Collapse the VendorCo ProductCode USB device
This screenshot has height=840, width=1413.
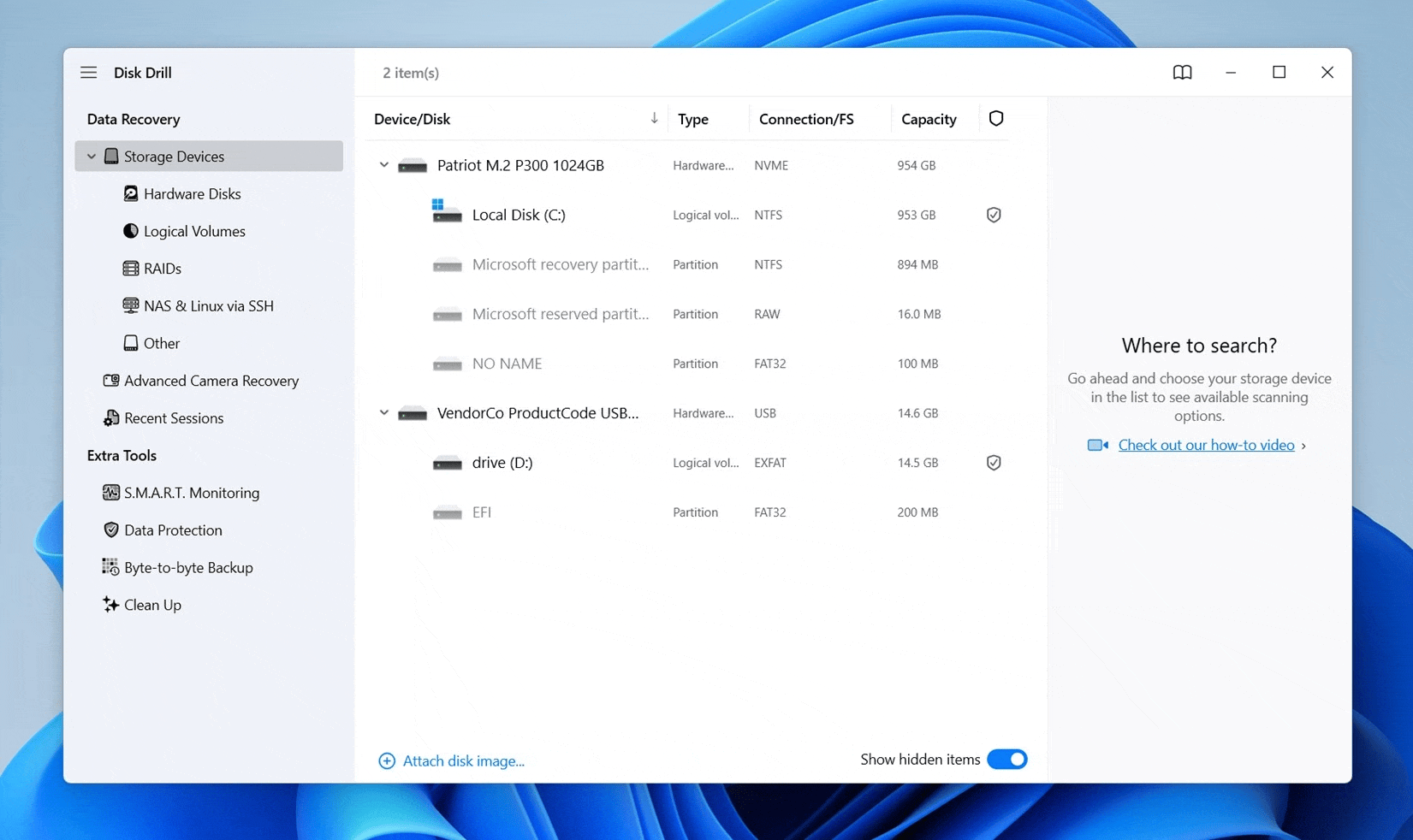[383, 412]
